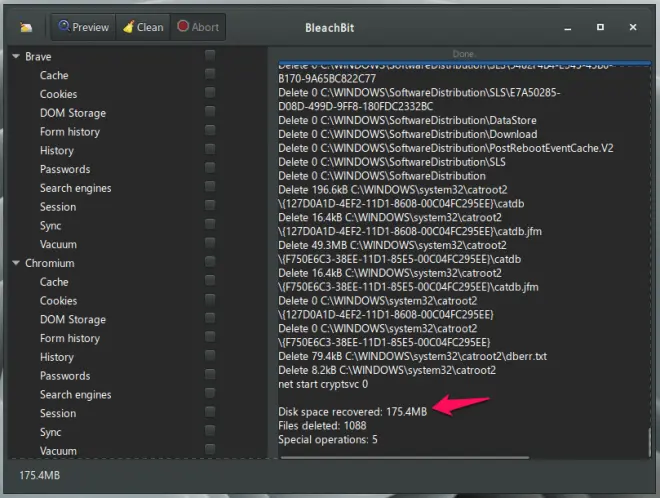Toggle Chromium Session checkbox
The width and height of the screenshot is (660, 498).
pos(210,412)
